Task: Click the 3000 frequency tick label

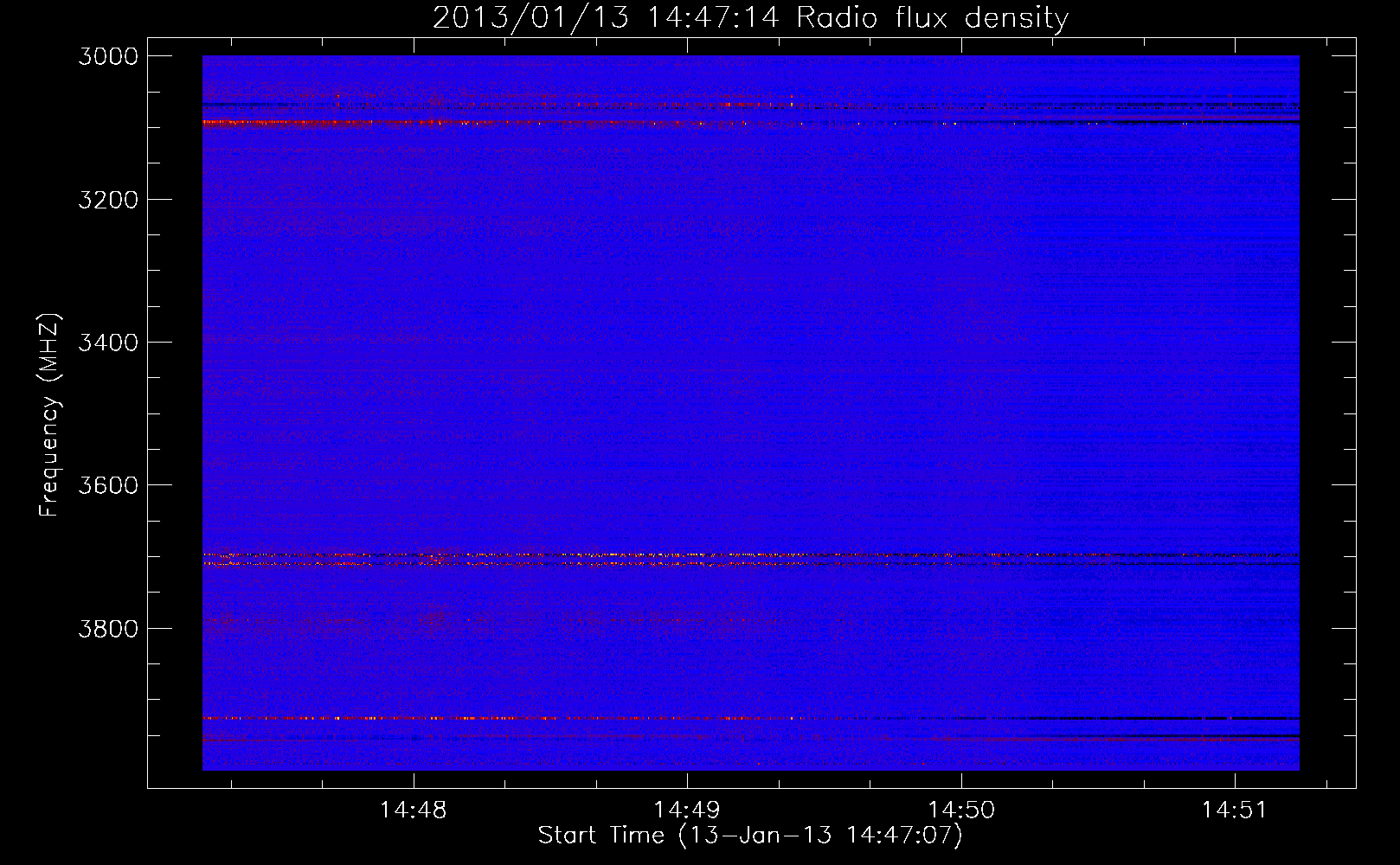Action: click(108, 56)
